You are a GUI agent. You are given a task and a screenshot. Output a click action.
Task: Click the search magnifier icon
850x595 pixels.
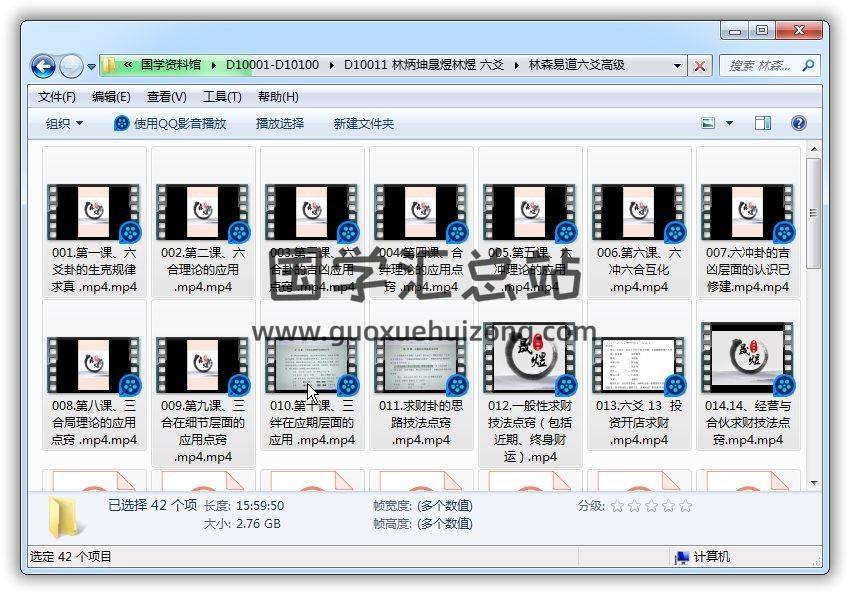point(808,66)
